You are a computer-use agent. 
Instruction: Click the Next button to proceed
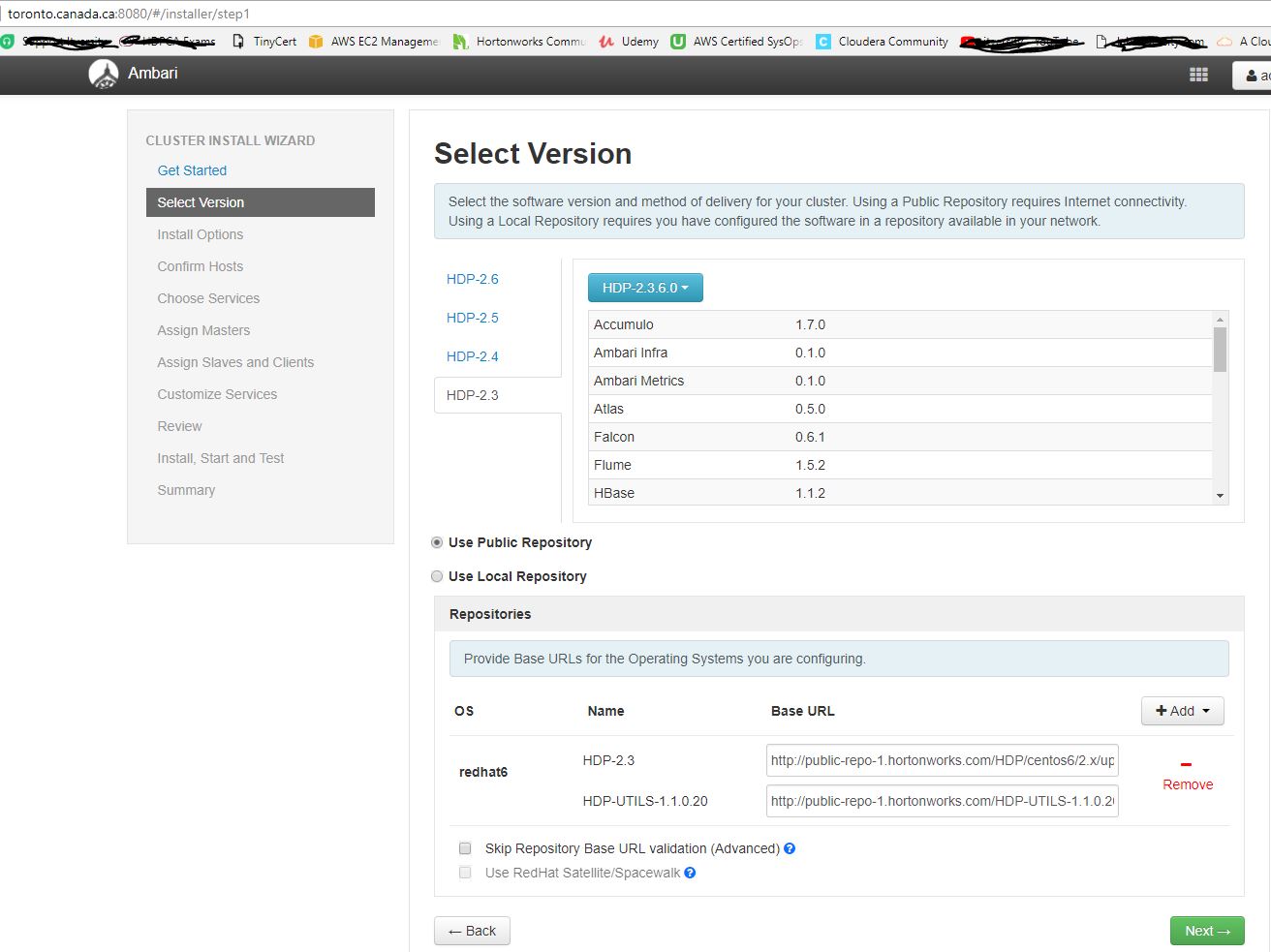[1207, 931]
